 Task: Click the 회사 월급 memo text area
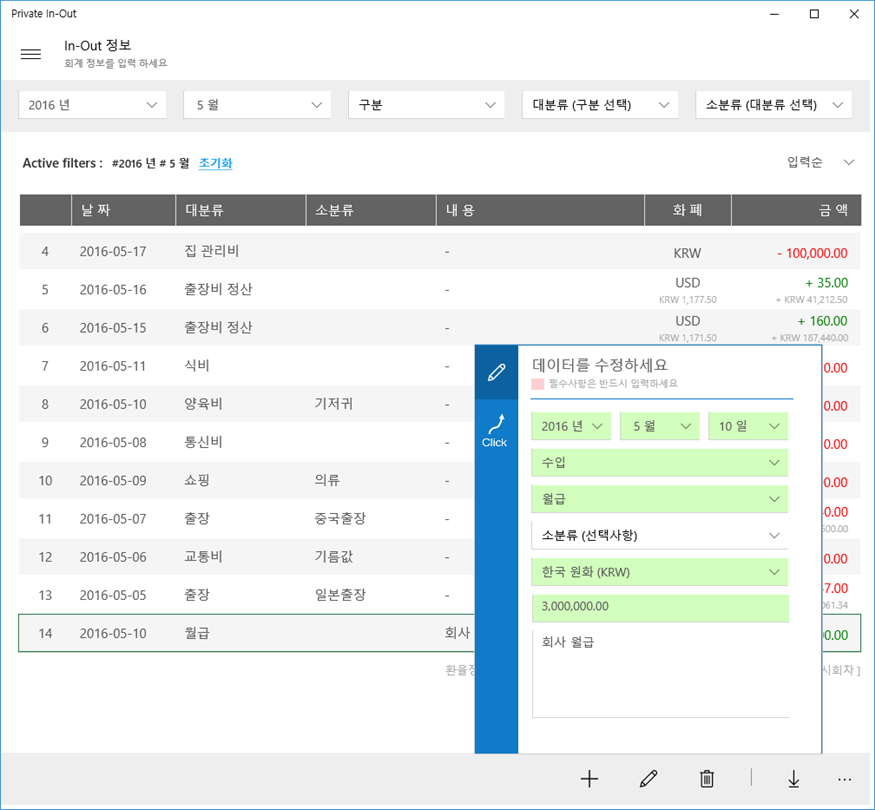pos(660,673)
